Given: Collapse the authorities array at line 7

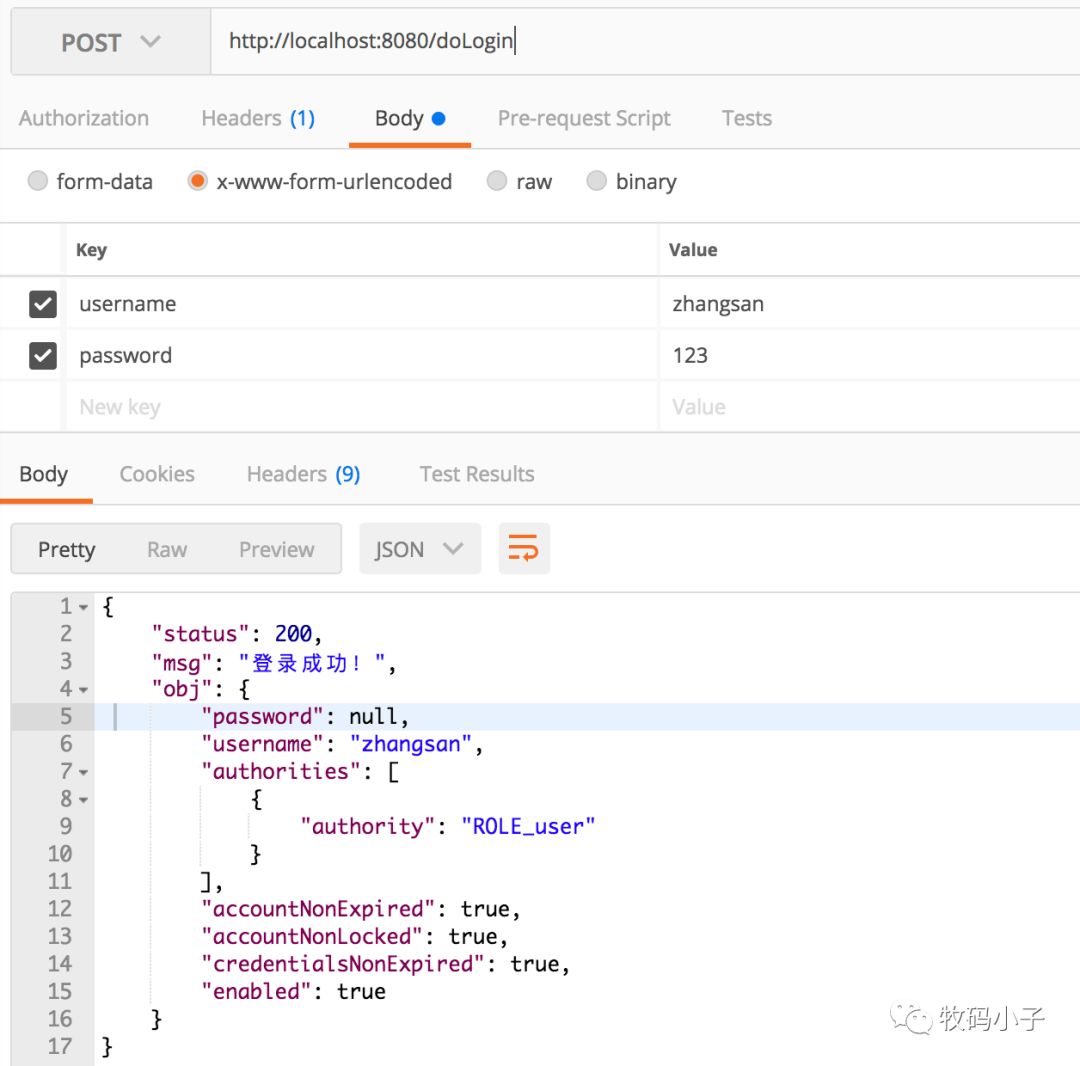Looking at the screenshot, I should [x=84, y=772].
